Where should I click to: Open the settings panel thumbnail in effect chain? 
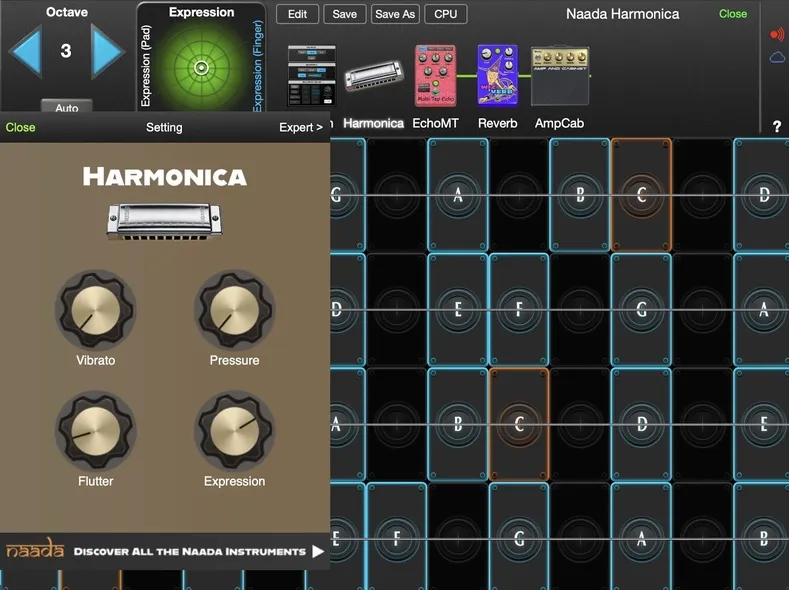pyautogui.click(x=312, y=75)
